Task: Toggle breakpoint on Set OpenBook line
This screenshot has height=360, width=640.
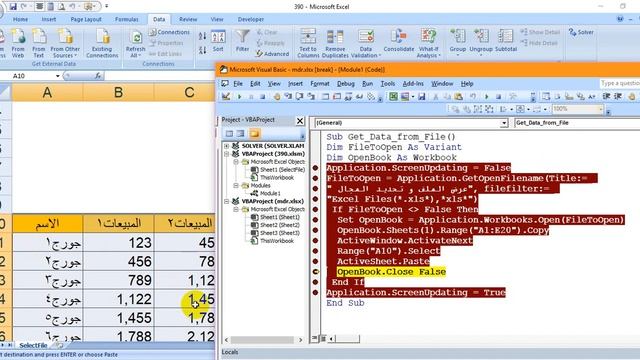Action: [x=315, y=220]
